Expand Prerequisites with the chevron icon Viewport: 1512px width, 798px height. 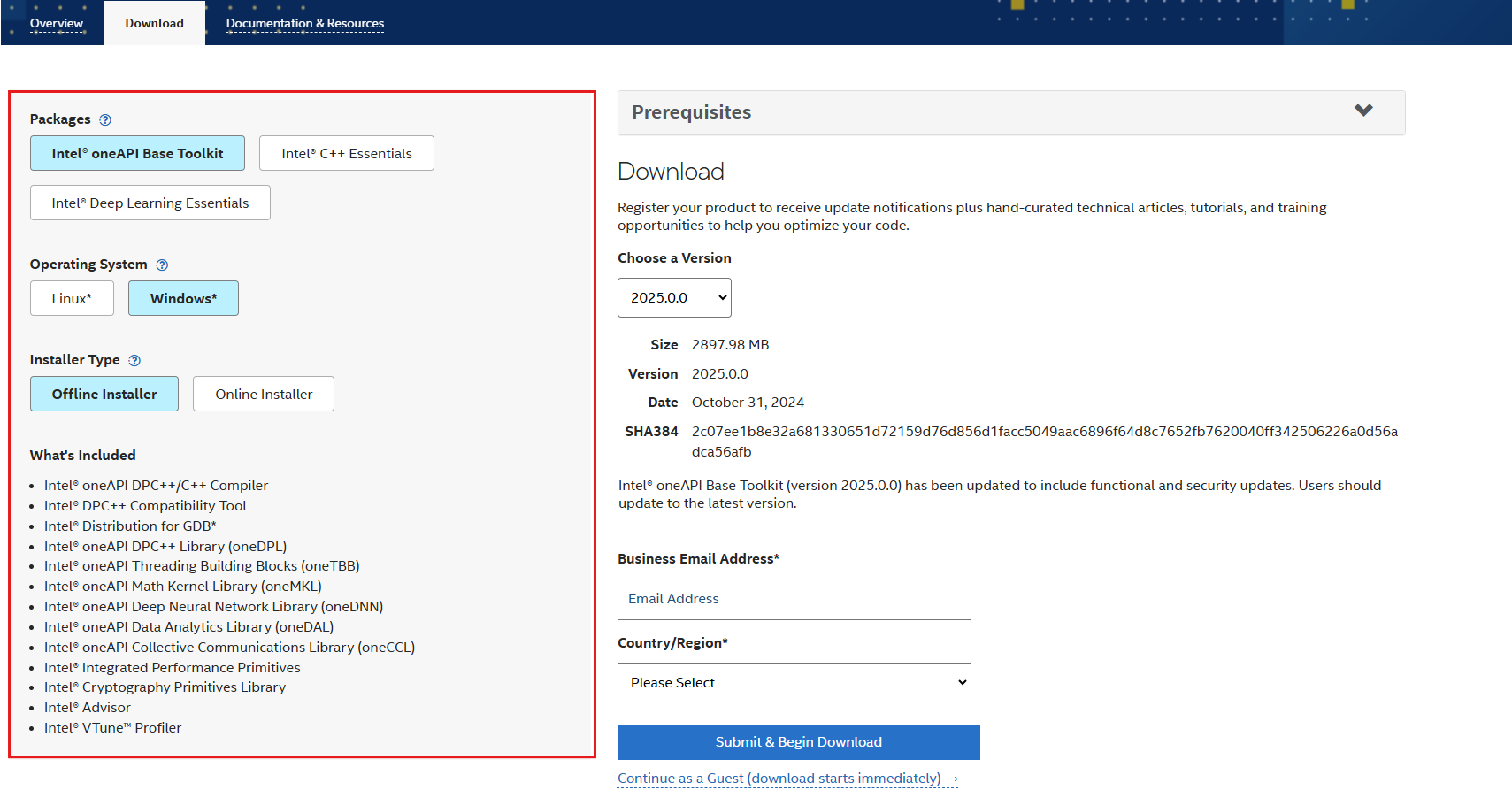[x=1363, y=111]
